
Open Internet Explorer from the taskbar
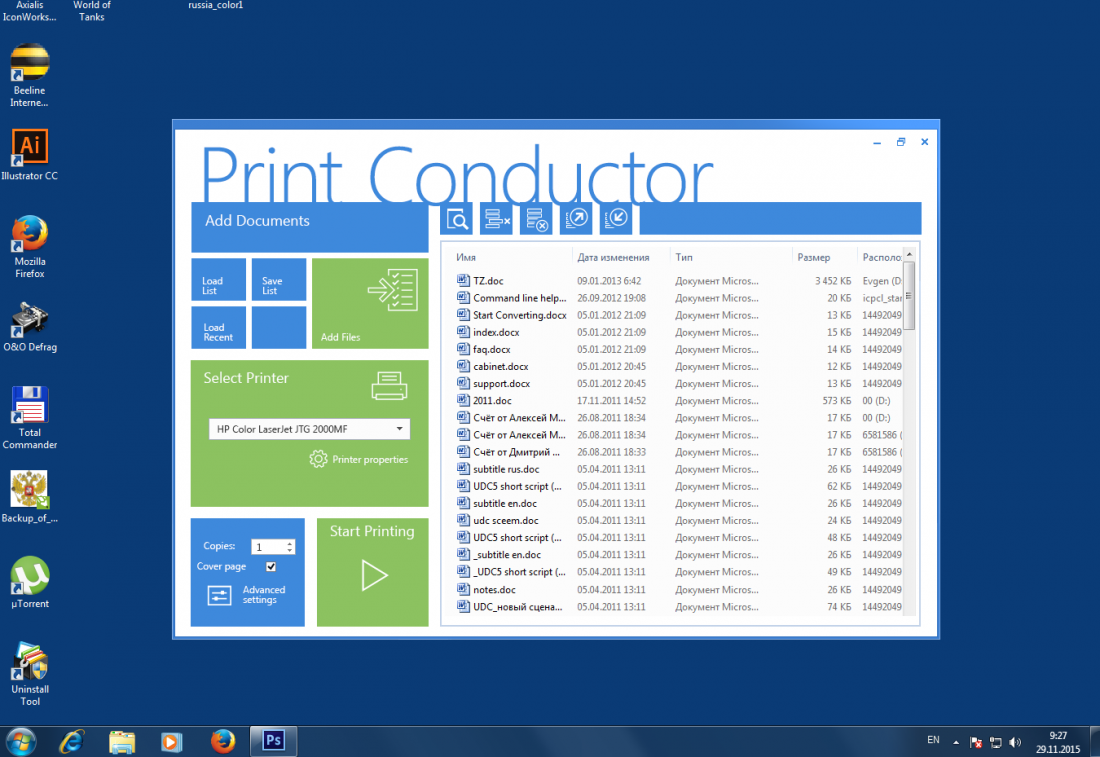pyautogui.click(x=72, y=742)
